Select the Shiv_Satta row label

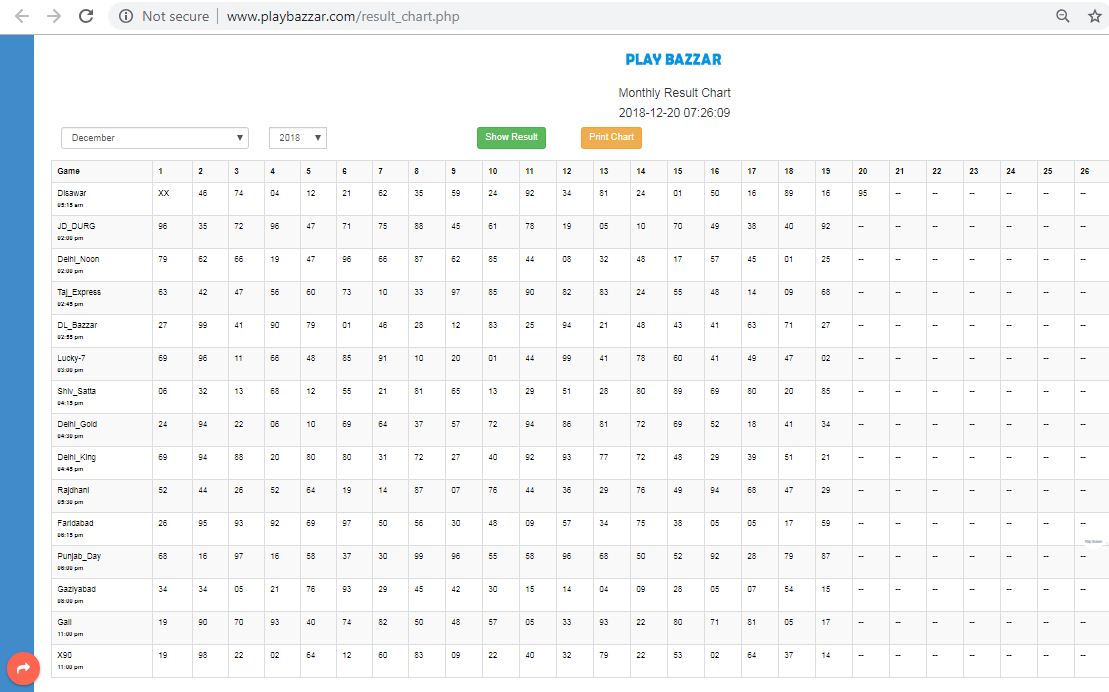pos(76,391)
